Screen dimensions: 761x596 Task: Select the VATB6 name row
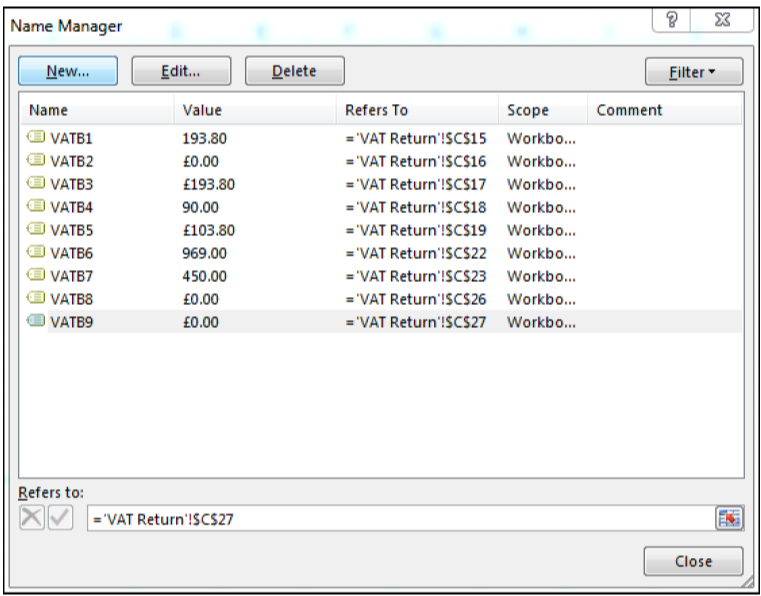[381, 253]
